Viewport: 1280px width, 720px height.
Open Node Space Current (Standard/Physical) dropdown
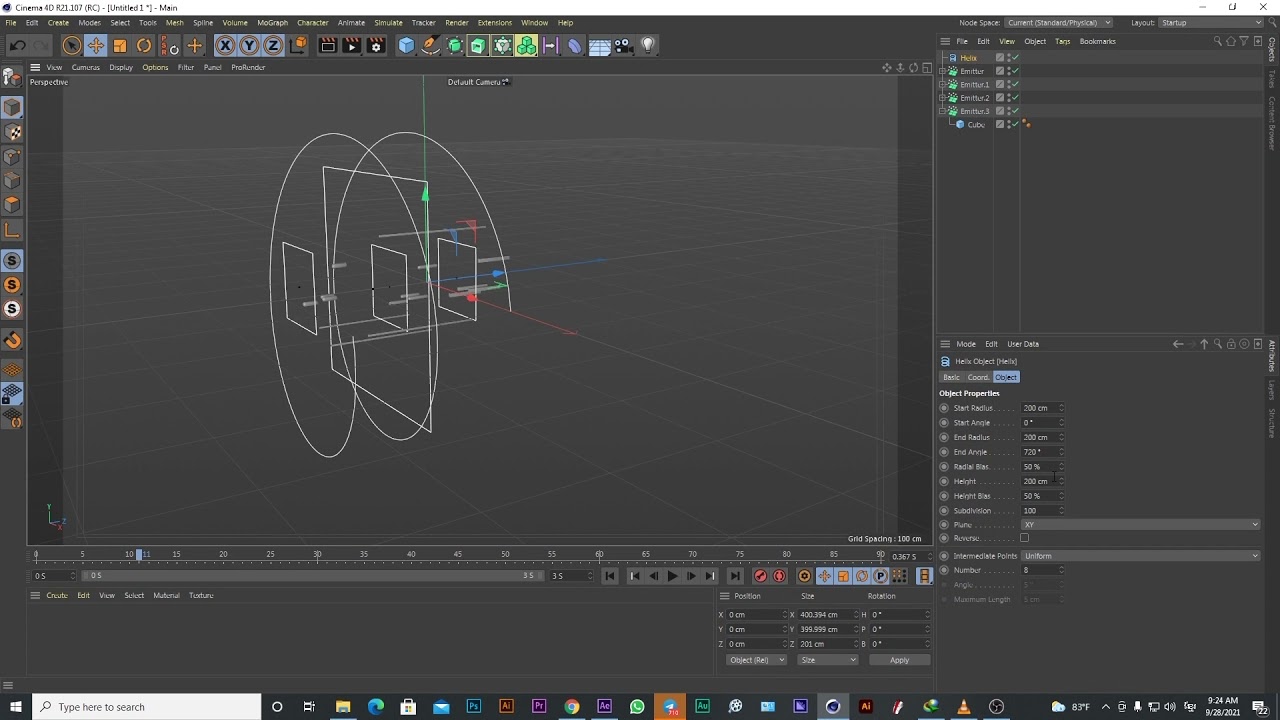pyautogui.click(x=1058, y=22)
